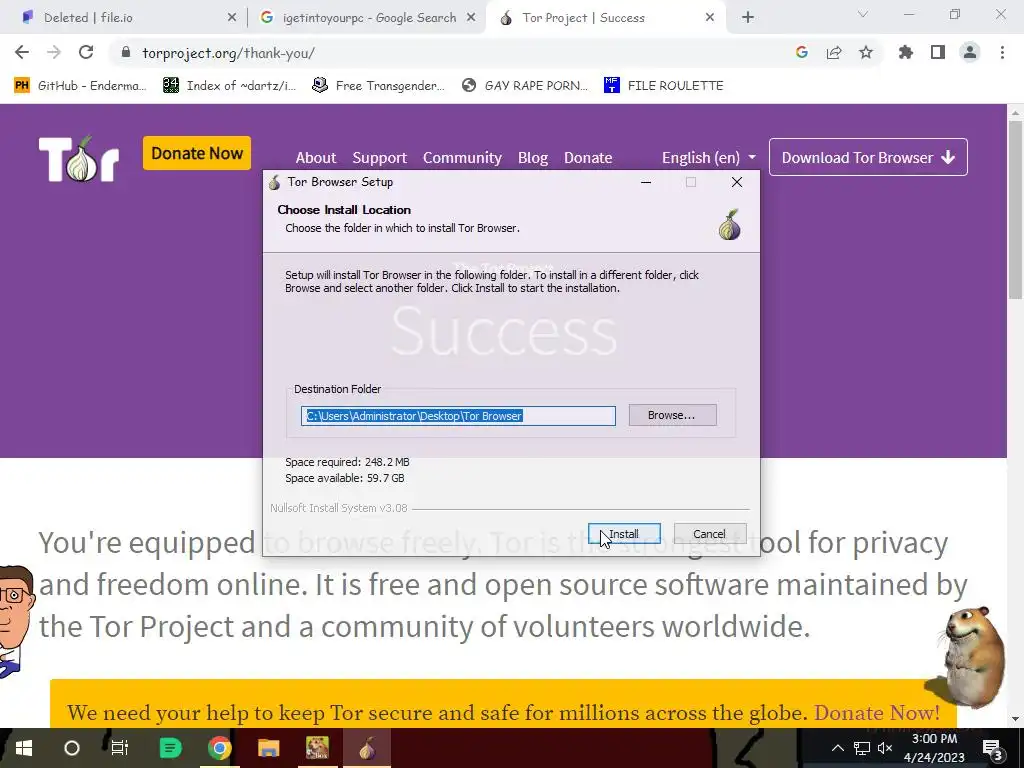Open the Donate nav link
The width and height of the screenshot is (1024, 768).
[588, 158]
